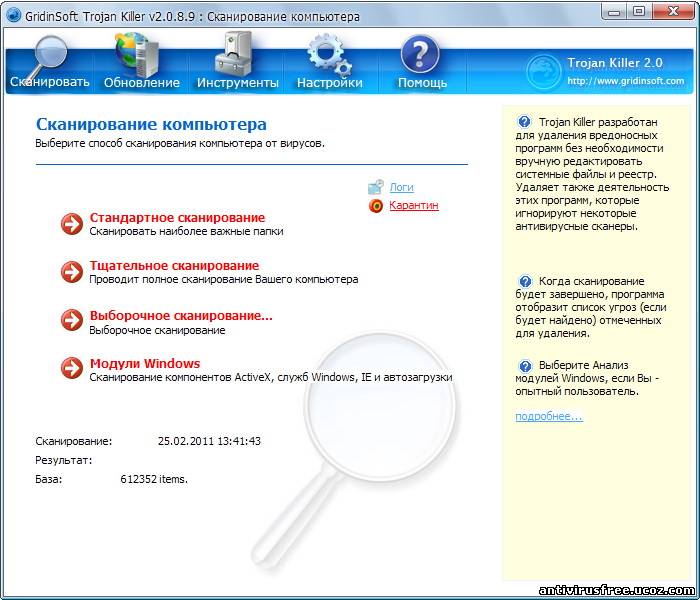Open the Обновление globe server icon
Screen dimensions: 700x600
[137, 54]
